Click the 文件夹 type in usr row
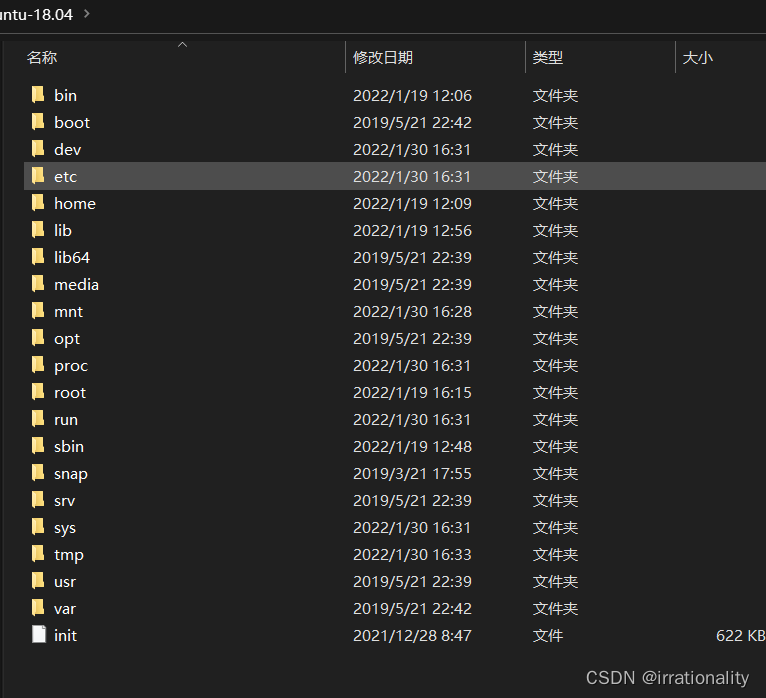This screenshot has height=698, width=766. 555,582
